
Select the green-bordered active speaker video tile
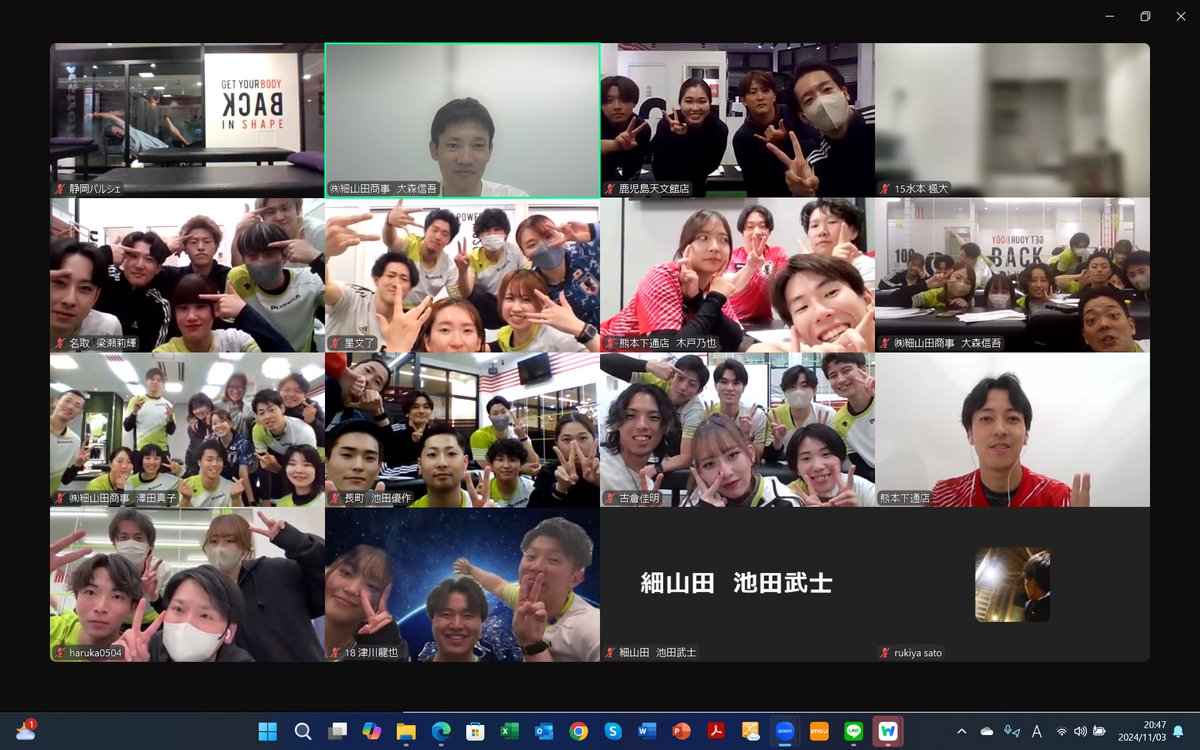462,120
